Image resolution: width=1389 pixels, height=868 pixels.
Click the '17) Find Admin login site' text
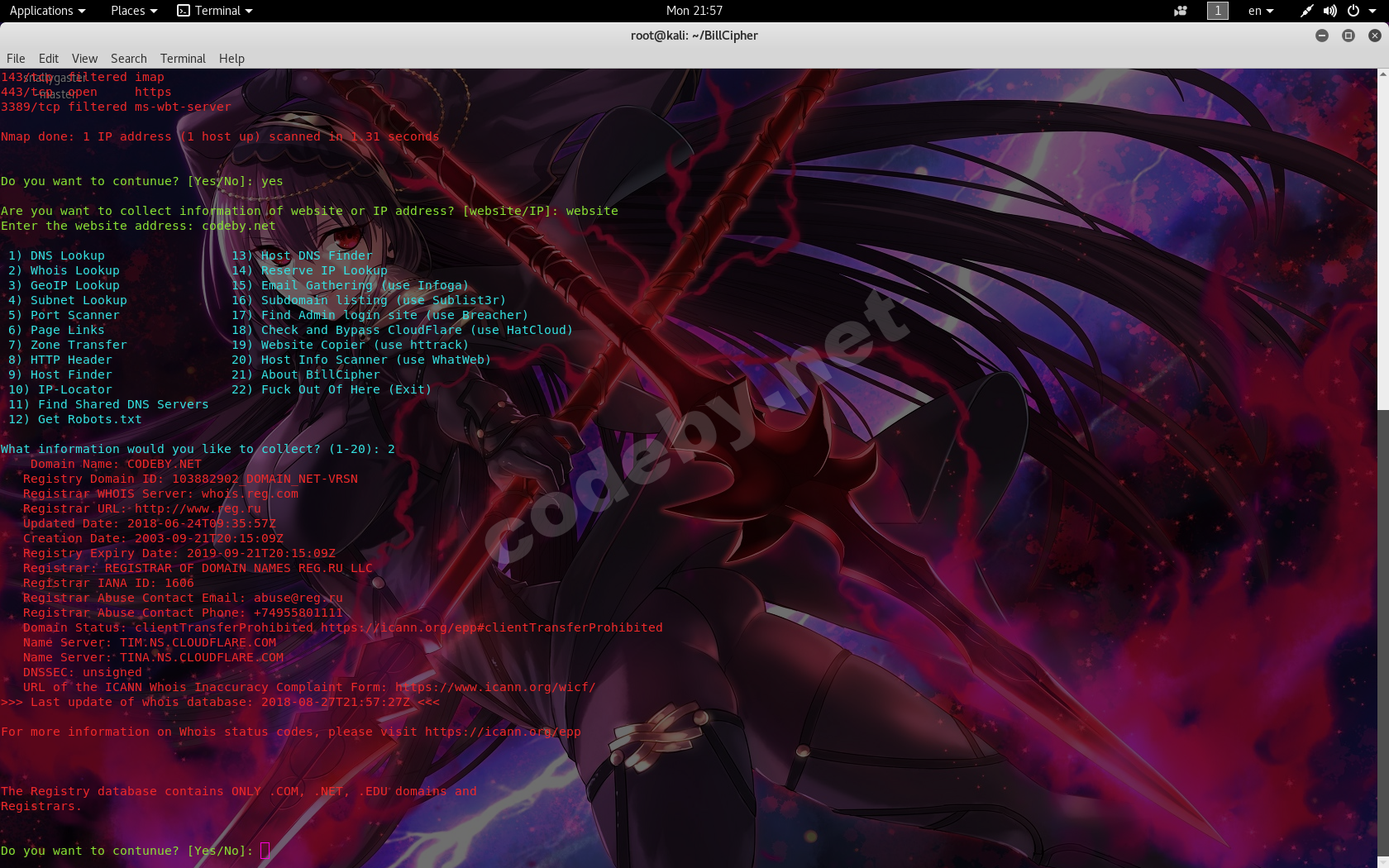[324, 315]
